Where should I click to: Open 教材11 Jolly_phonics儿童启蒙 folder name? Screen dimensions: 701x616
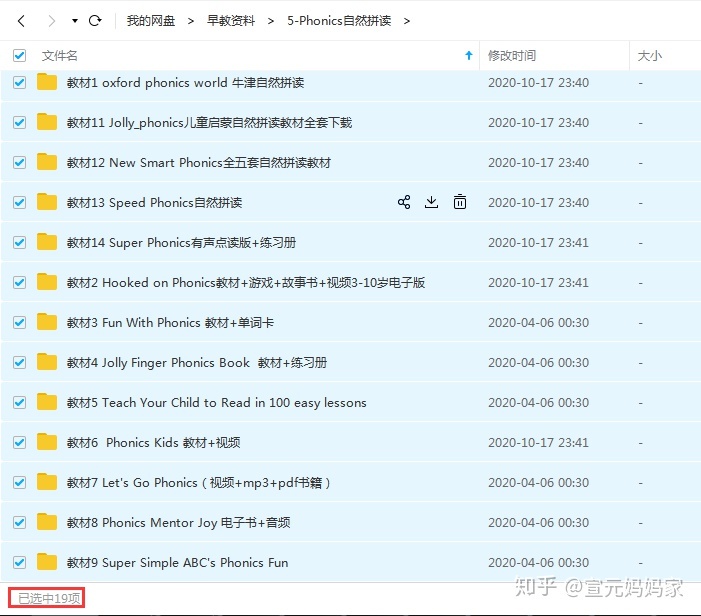(209, 122)
